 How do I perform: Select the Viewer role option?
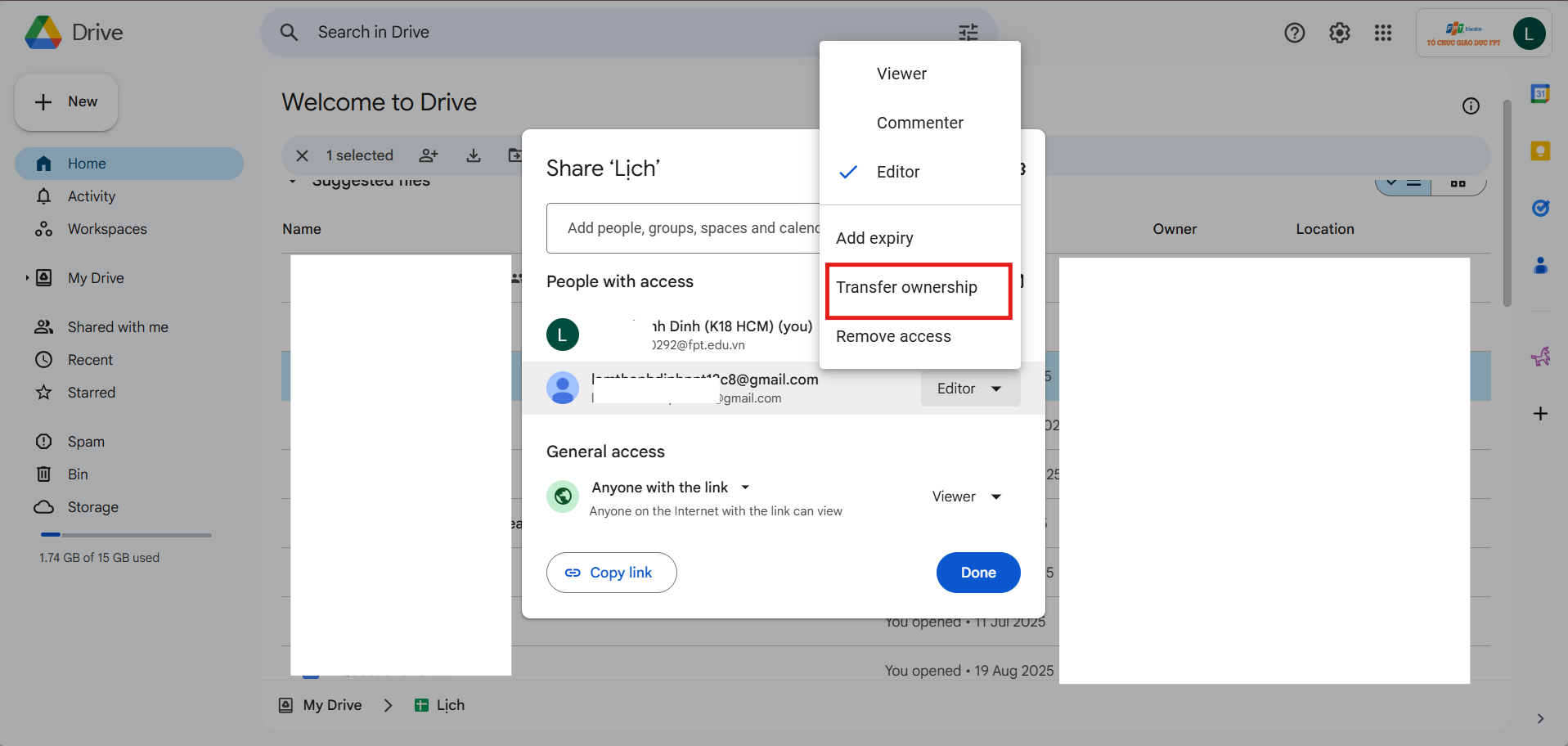[901, 74]
